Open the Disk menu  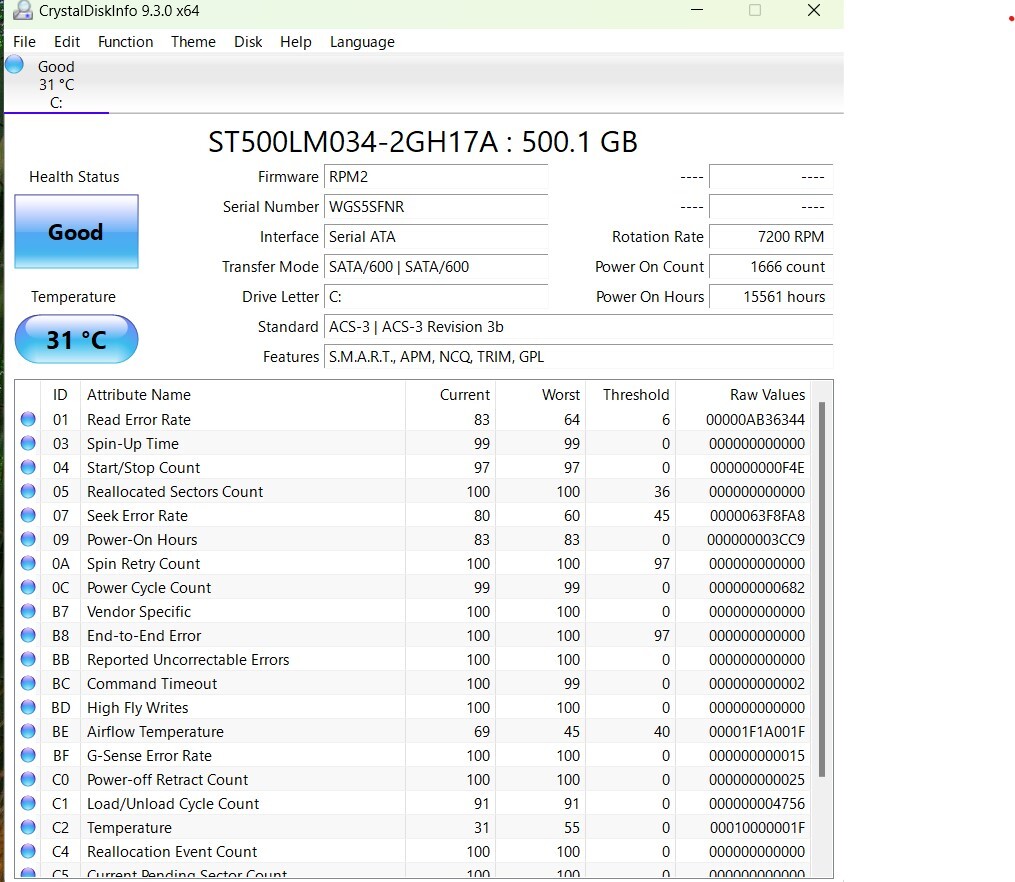(x=248, y=42)
